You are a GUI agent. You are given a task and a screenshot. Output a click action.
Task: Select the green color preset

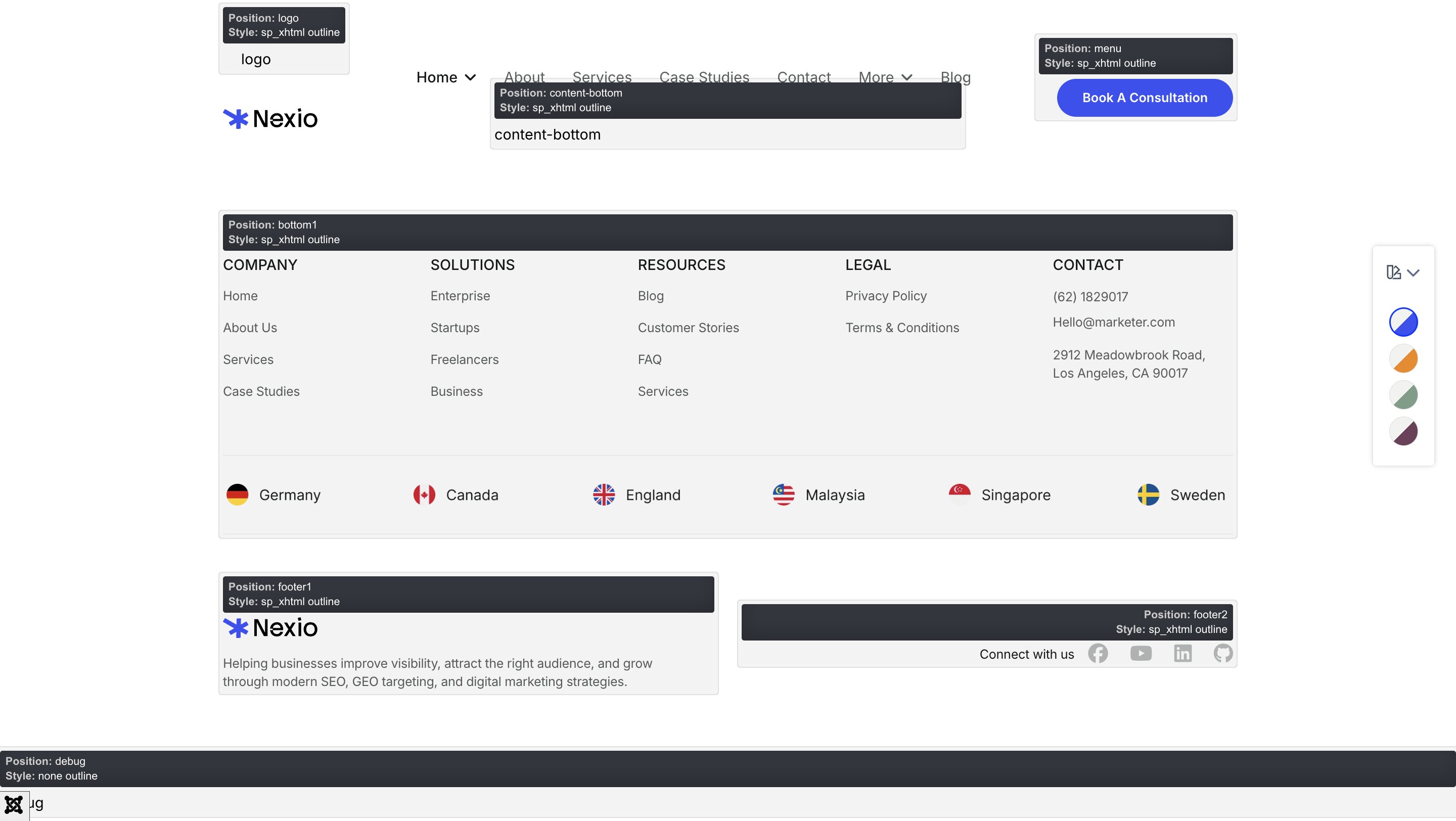(1403, 395)
